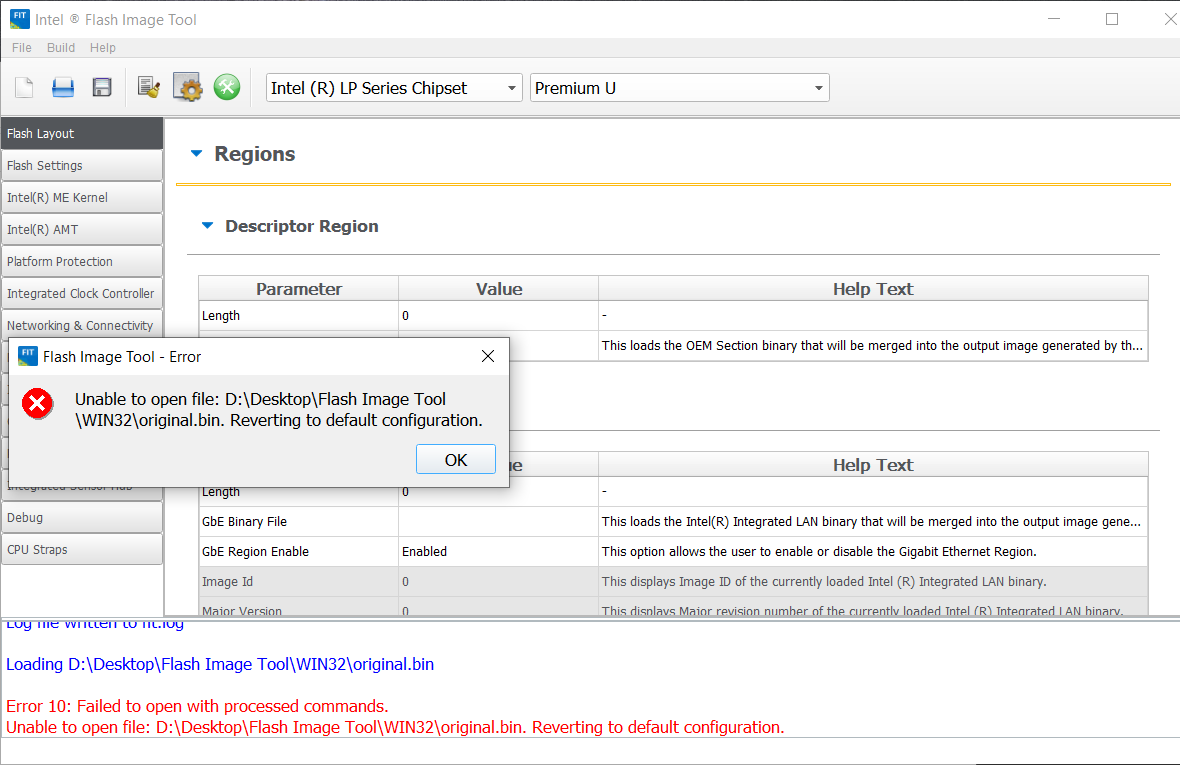Click the New file toolbar icon
The image size is (1180, 765).
pyautogui.click(x=24, y=88)
